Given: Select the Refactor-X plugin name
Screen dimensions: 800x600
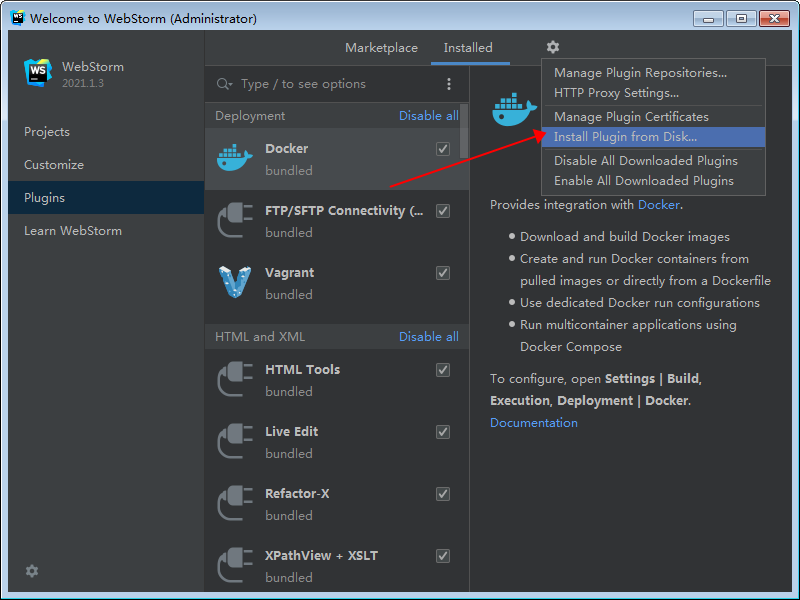Looking at the screenshot, I should pos(297,494).
